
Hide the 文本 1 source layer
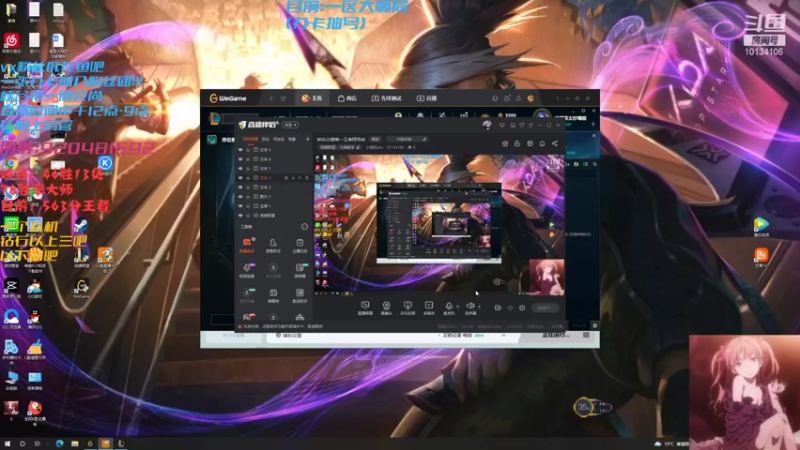[x=240, y=168]
